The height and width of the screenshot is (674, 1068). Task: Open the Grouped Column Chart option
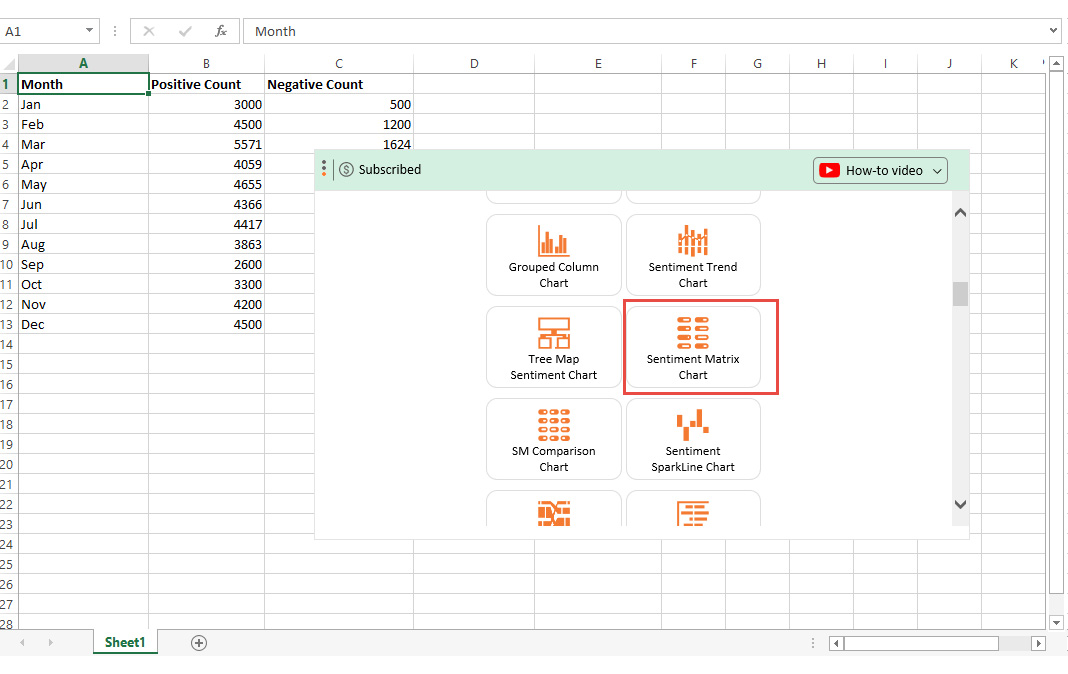pyautogui.click(x=553, y=255)
